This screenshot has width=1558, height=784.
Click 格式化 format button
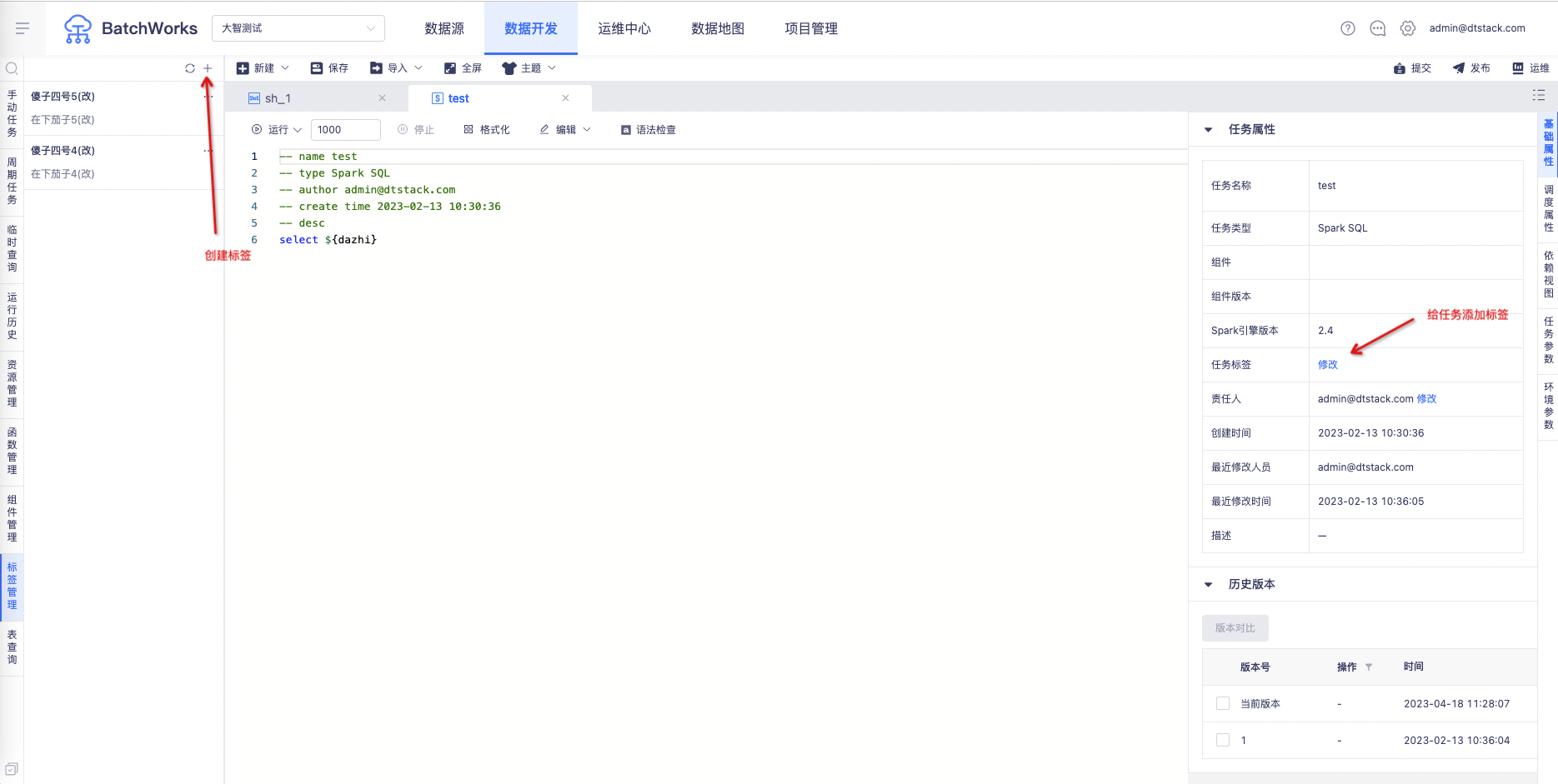(487, 130)
